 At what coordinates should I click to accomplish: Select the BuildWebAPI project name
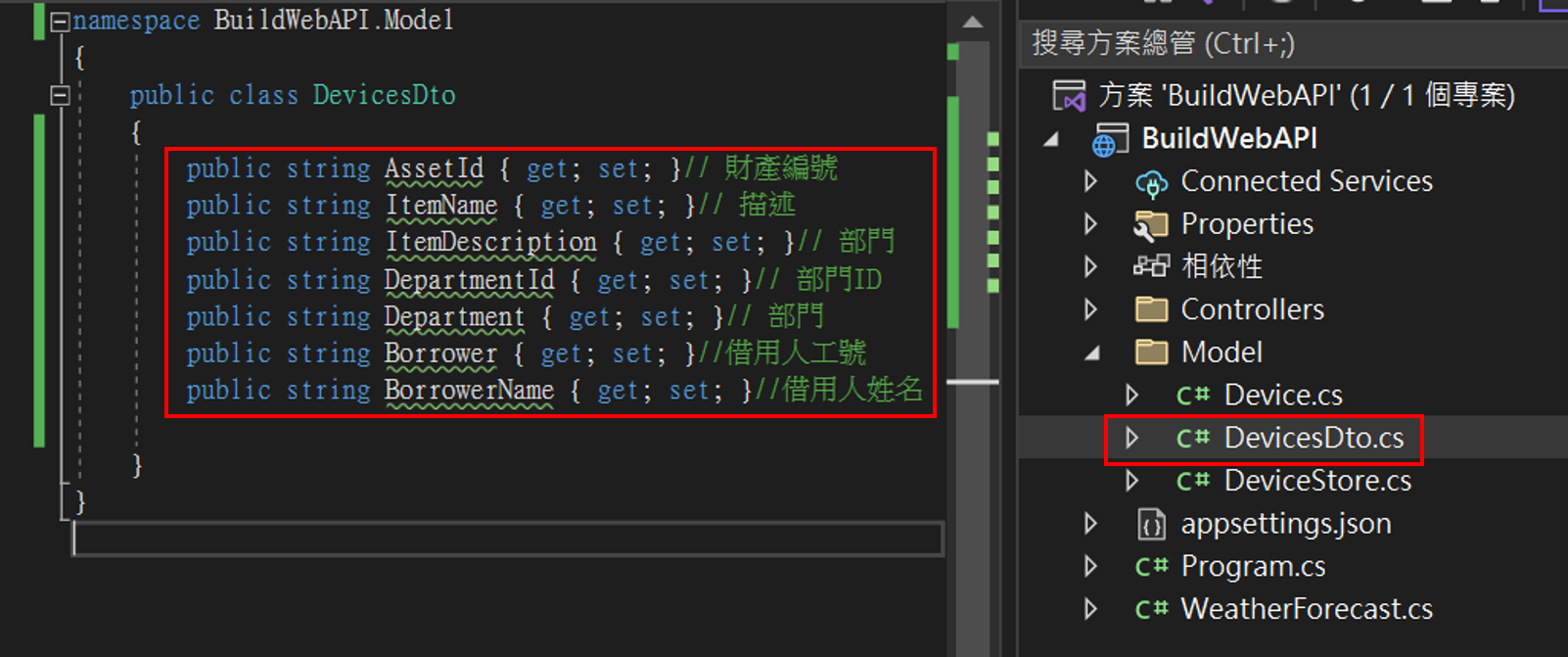click(x=1229, y=138)
